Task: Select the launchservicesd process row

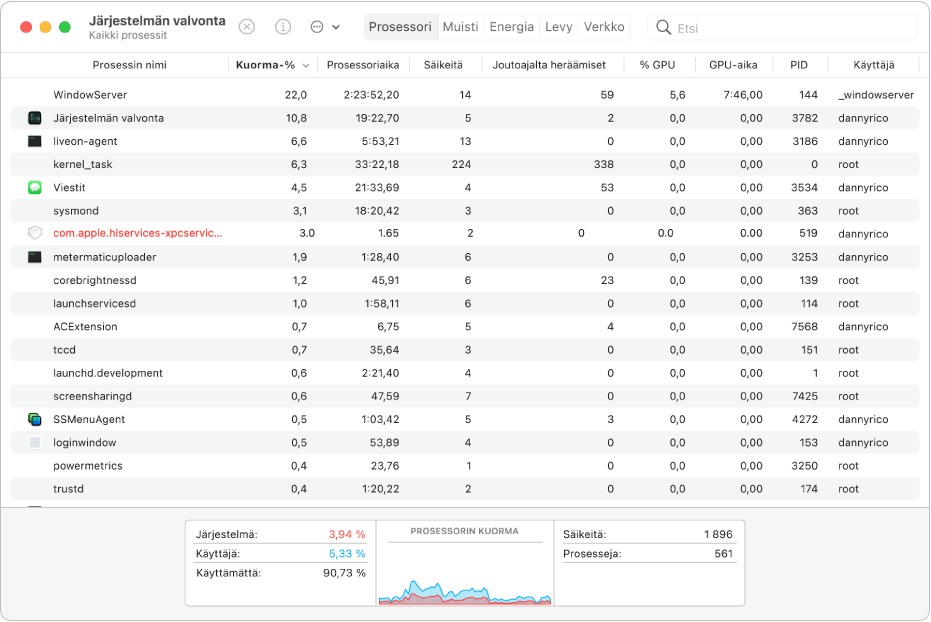Action: point(465,303)
